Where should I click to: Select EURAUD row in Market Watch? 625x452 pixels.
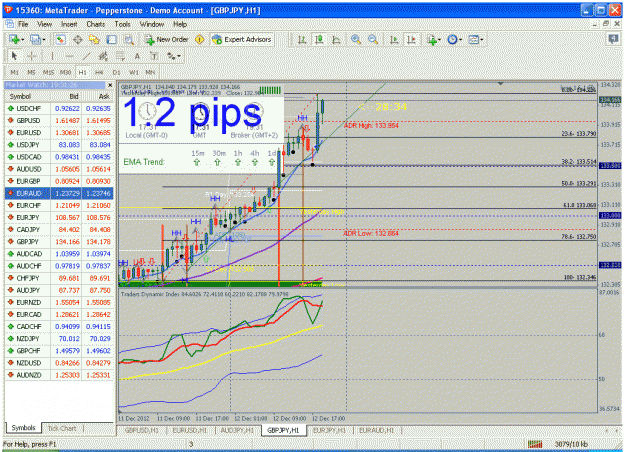[x=59, y=193]
